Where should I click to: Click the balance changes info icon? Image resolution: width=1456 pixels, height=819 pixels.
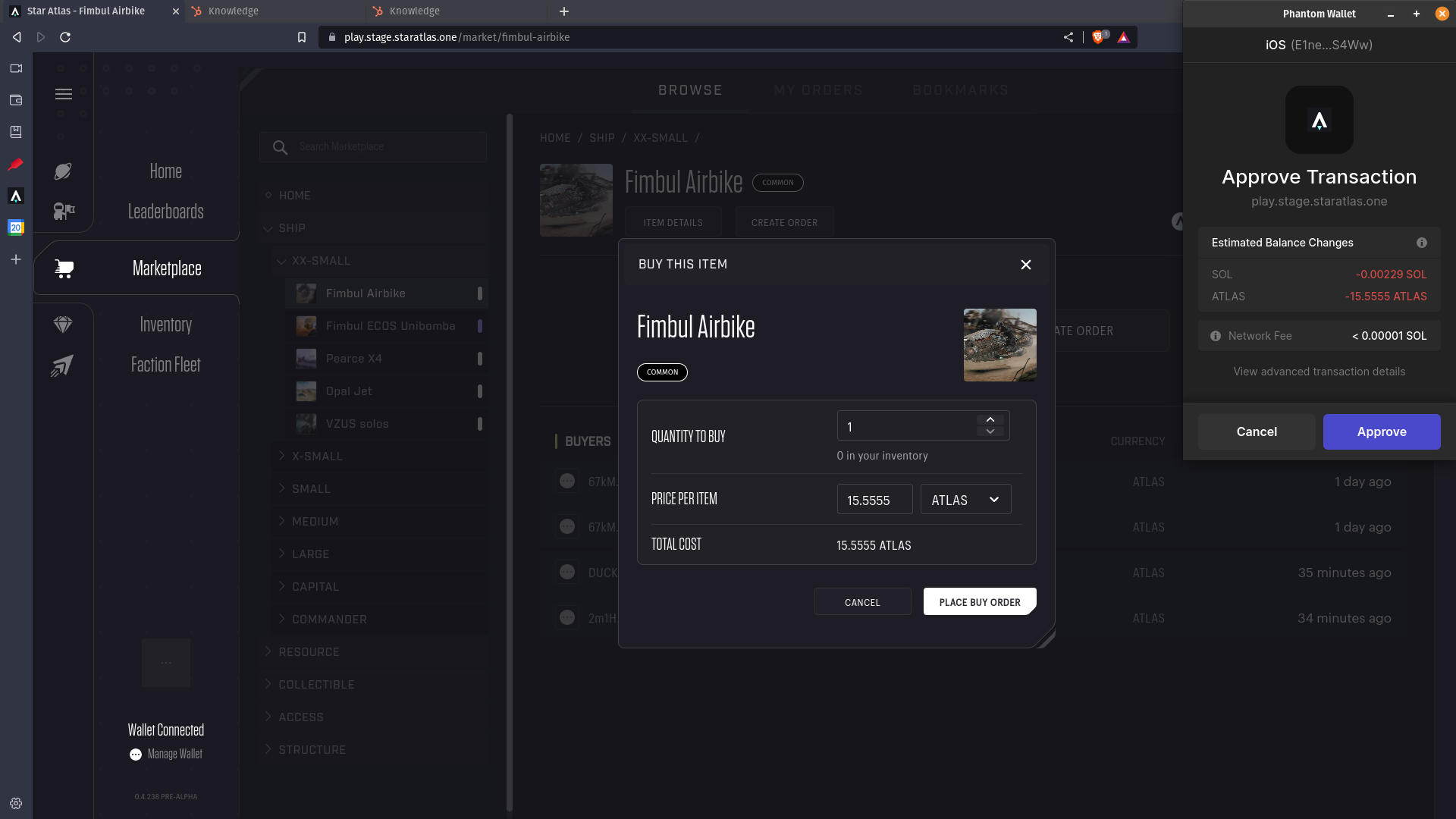coord(1422,243)
